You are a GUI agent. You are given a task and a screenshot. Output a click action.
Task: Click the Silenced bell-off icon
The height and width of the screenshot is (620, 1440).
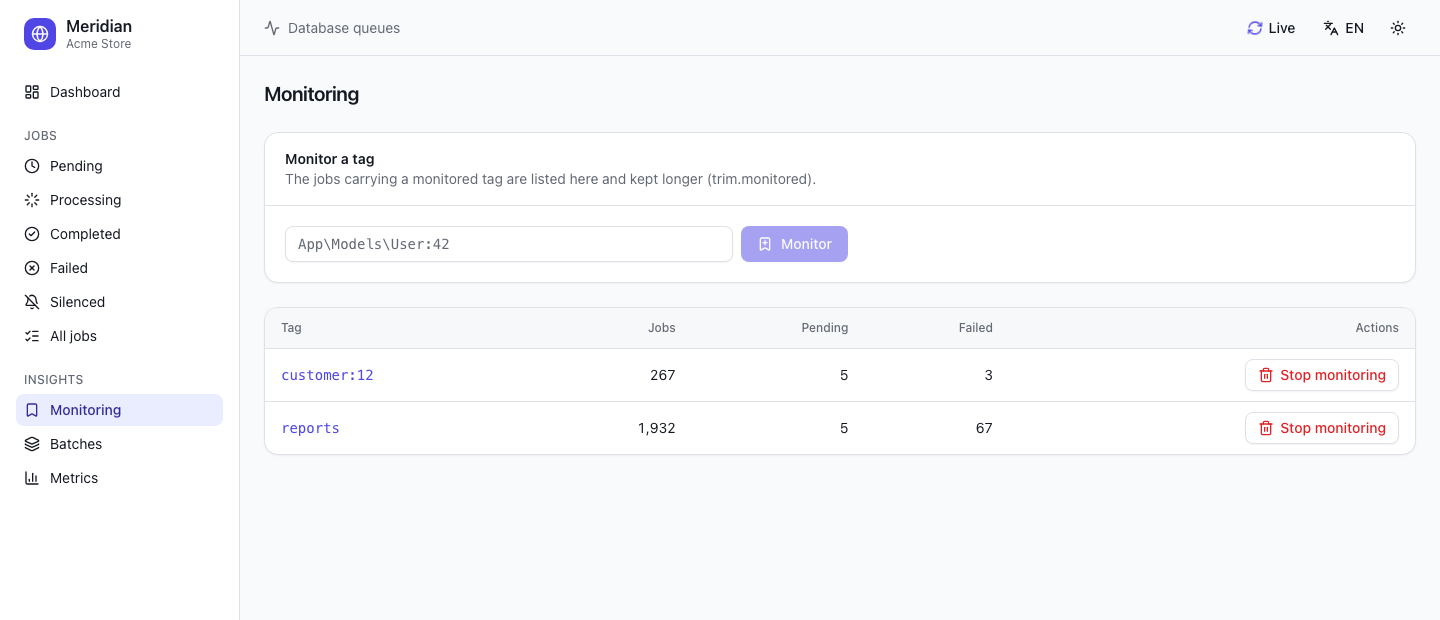pos(32,302)
